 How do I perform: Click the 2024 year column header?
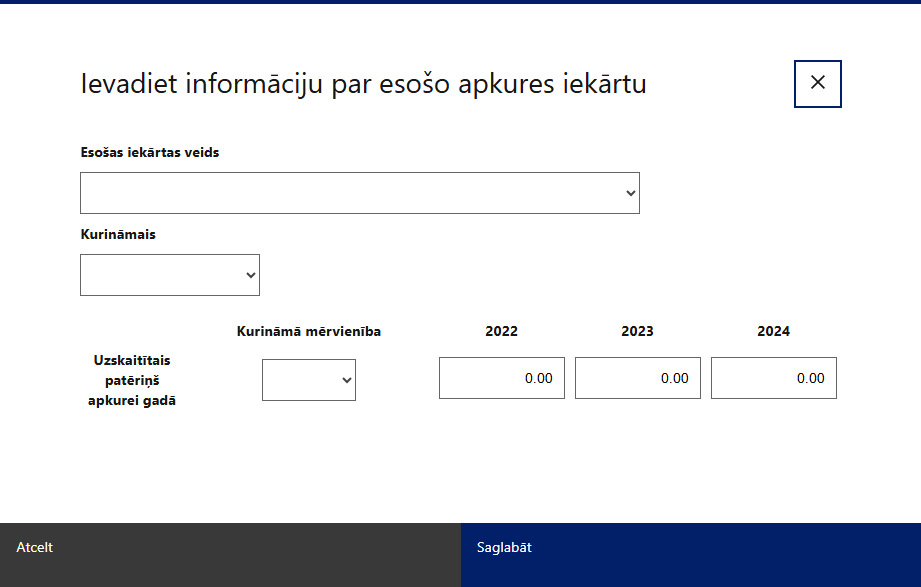coord(774,331)
